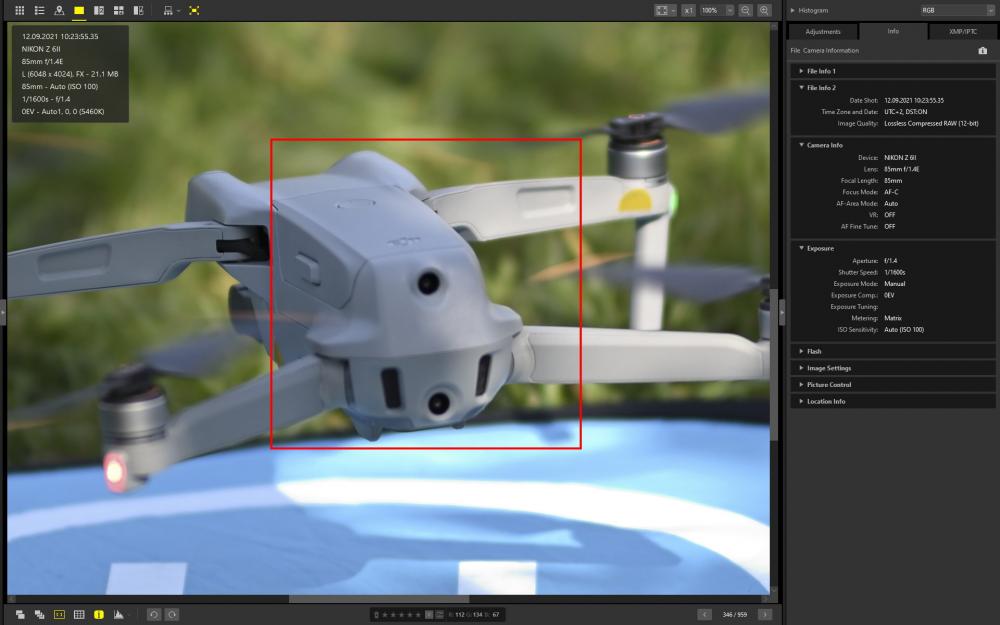Collapse the left panel with the edge handle
This screenshot has height=625, width=1000.
(3, 312)
